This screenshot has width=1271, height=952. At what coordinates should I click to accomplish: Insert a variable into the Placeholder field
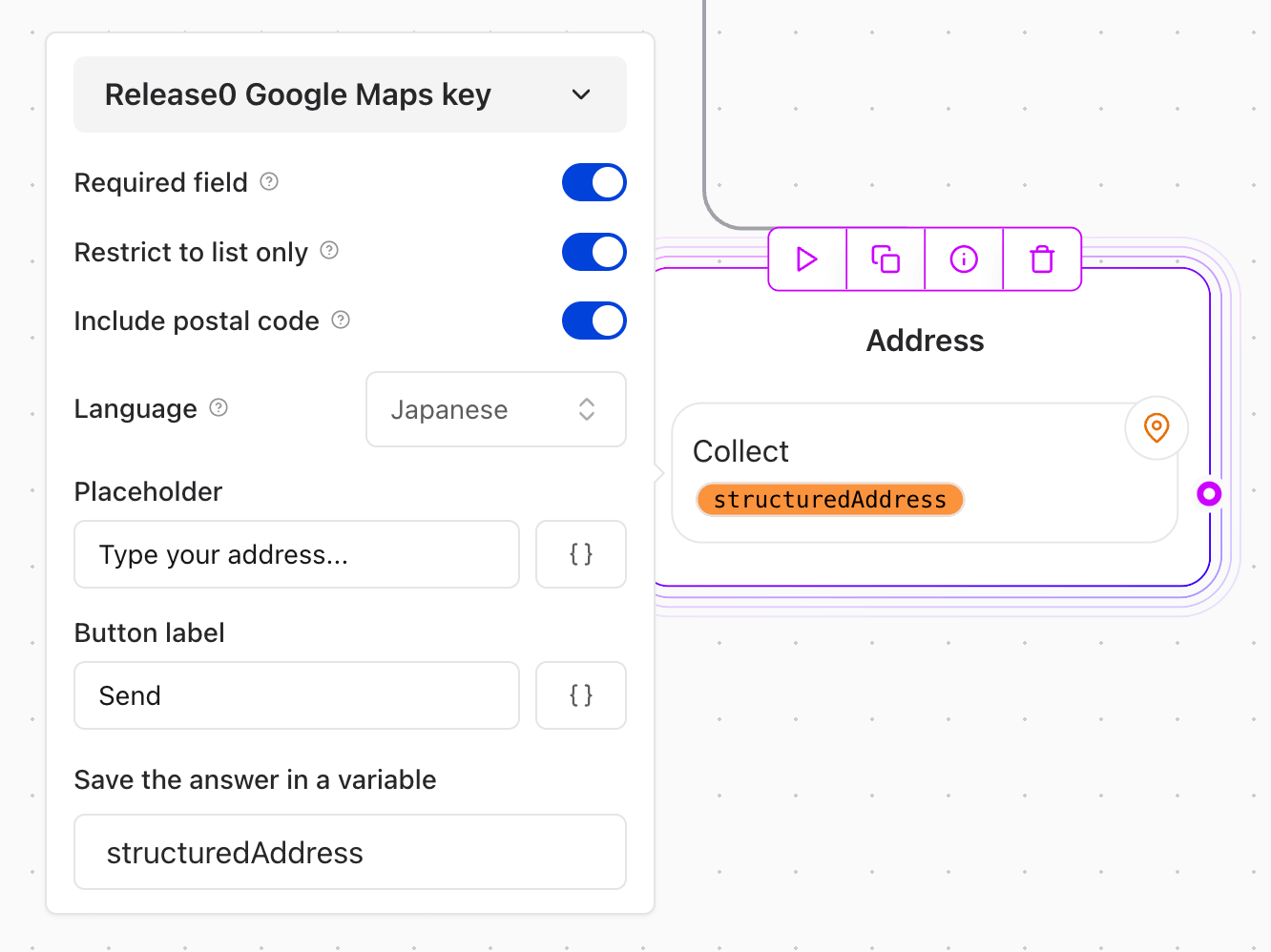[x=580, y=554]
